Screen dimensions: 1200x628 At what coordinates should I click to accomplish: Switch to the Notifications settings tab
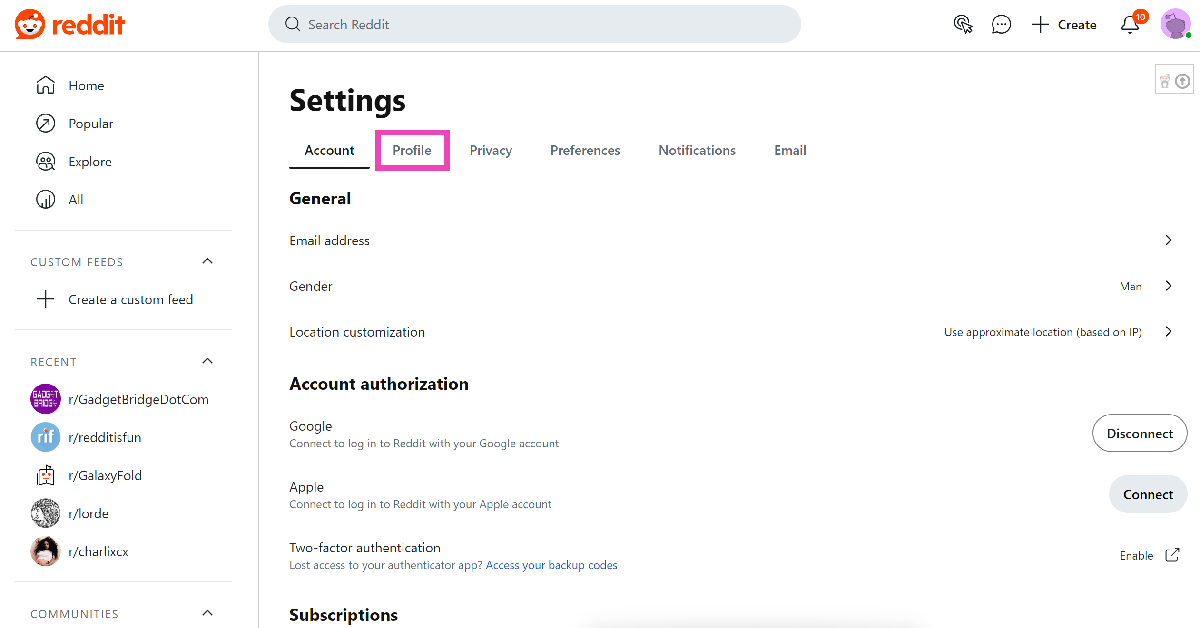pyautogui.click(x=697, y=150)
